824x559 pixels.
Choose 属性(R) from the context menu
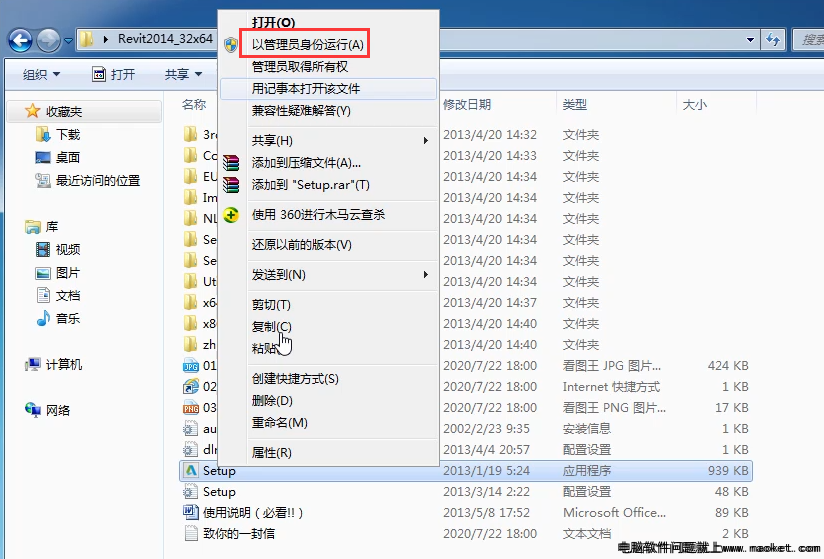[272, 452]
